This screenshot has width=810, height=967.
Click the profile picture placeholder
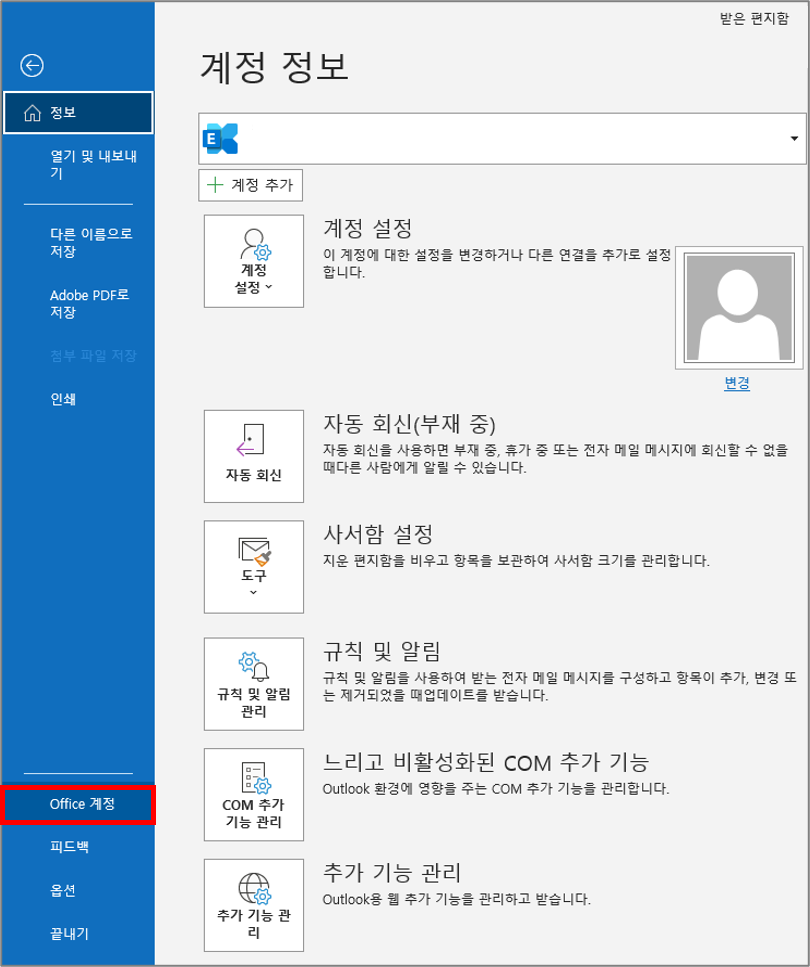point(739,307)
